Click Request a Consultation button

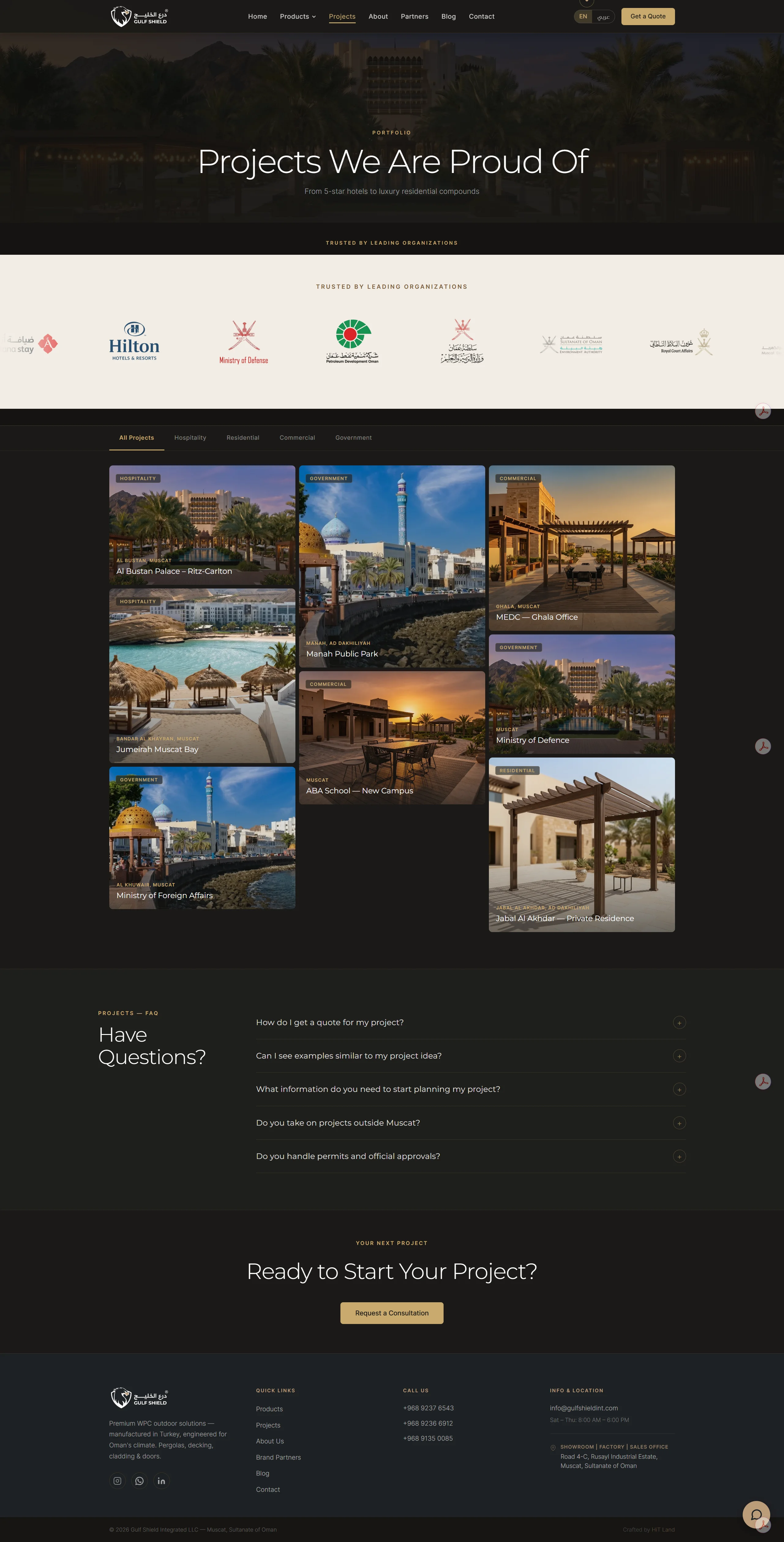[x=392, y=1313]
